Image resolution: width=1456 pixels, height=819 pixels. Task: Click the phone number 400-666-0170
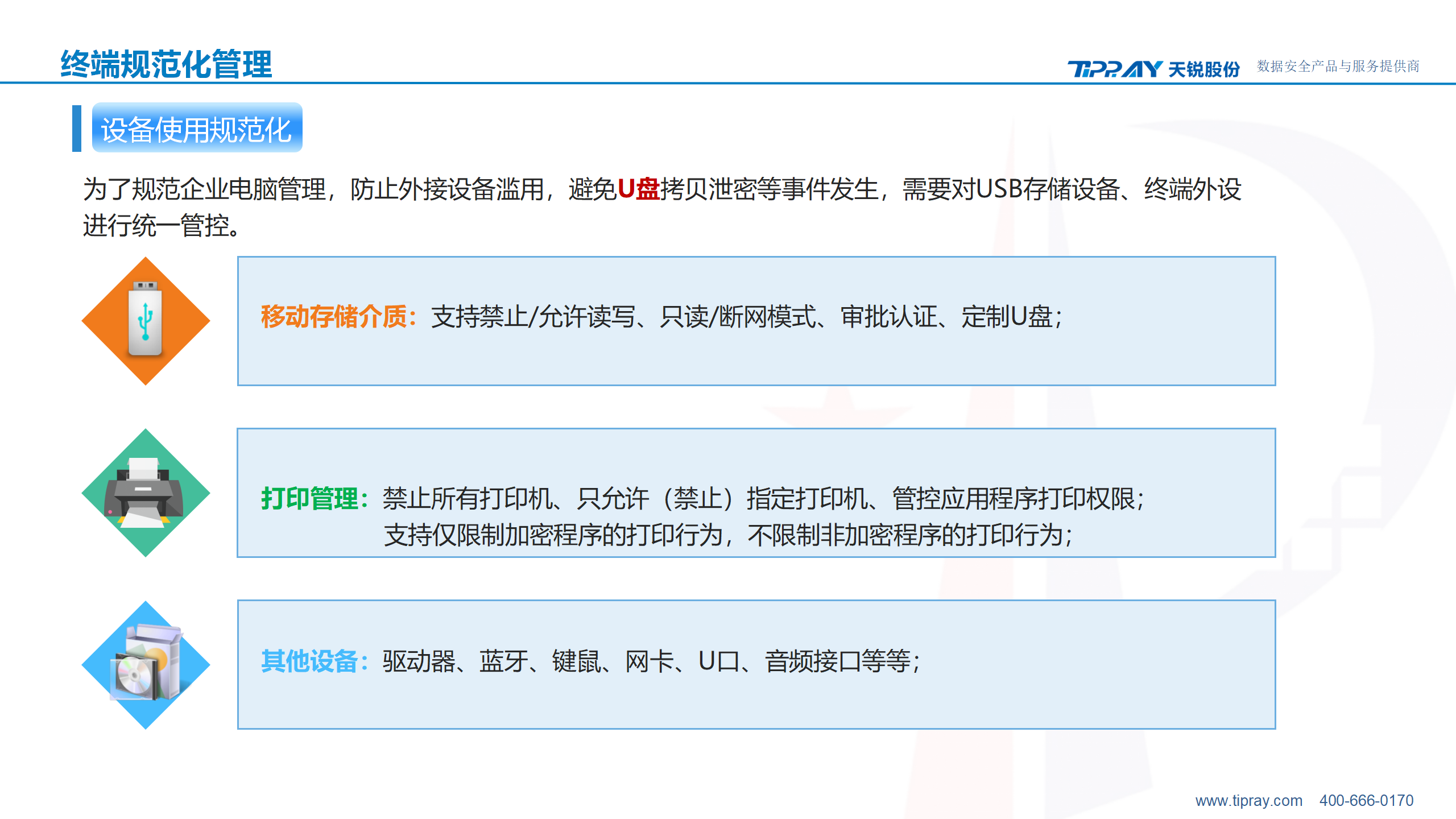pos(1366,801)
